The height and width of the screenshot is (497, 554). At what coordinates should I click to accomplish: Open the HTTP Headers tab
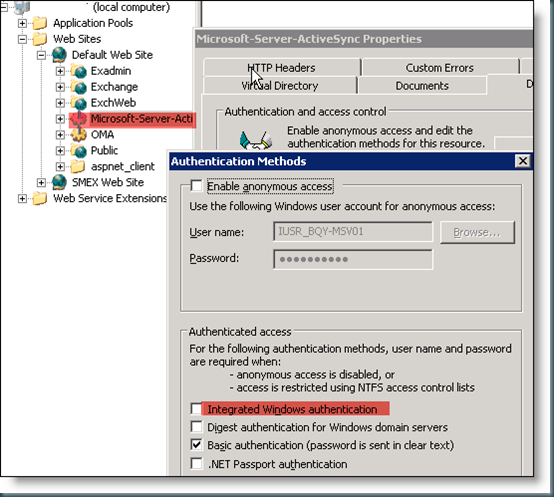click(x=282, y=67)
